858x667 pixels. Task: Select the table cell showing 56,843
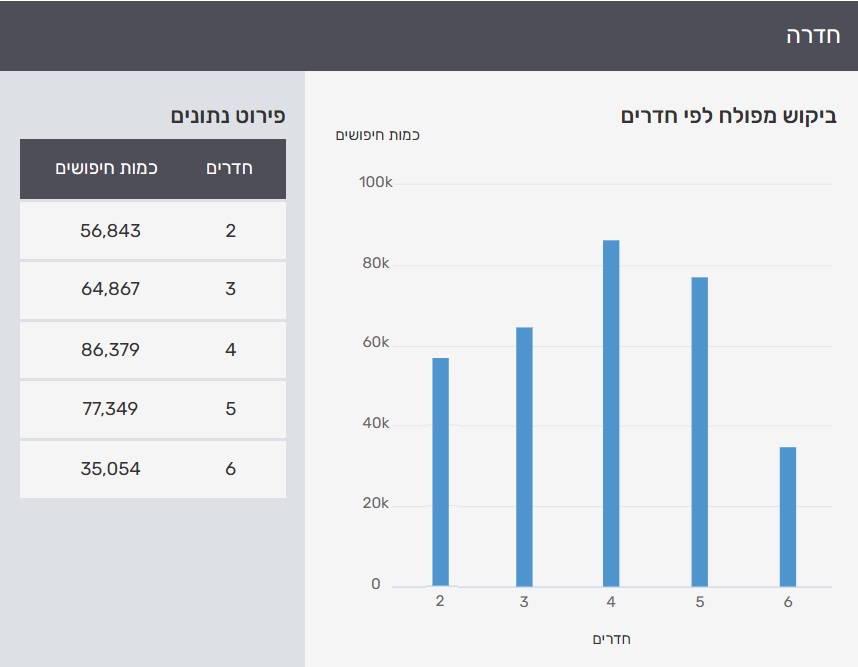tap(110, 231)
